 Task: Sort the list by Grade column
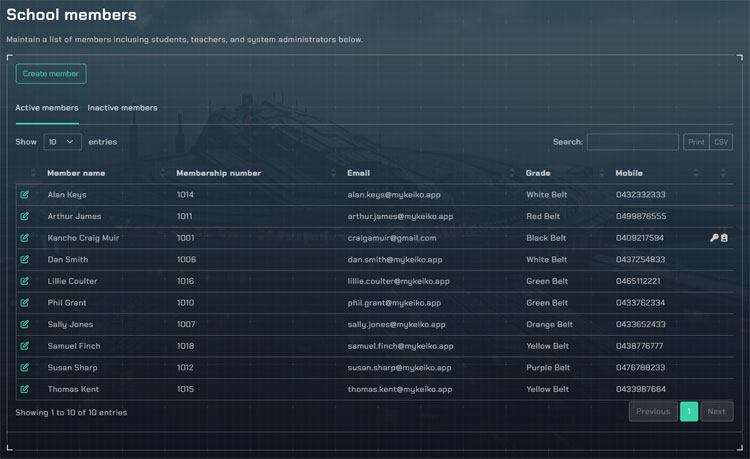point(538,173)
